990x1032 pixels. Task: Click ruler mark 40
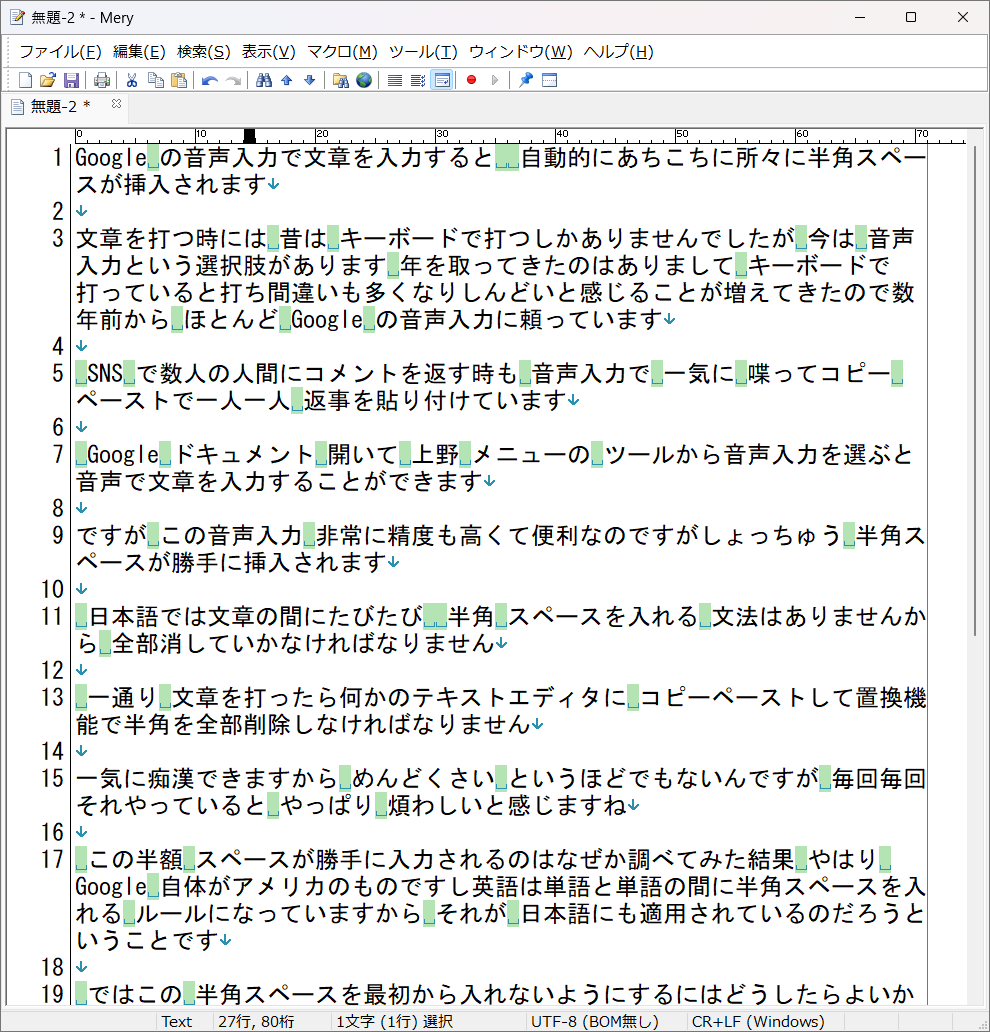pos(561,134)
